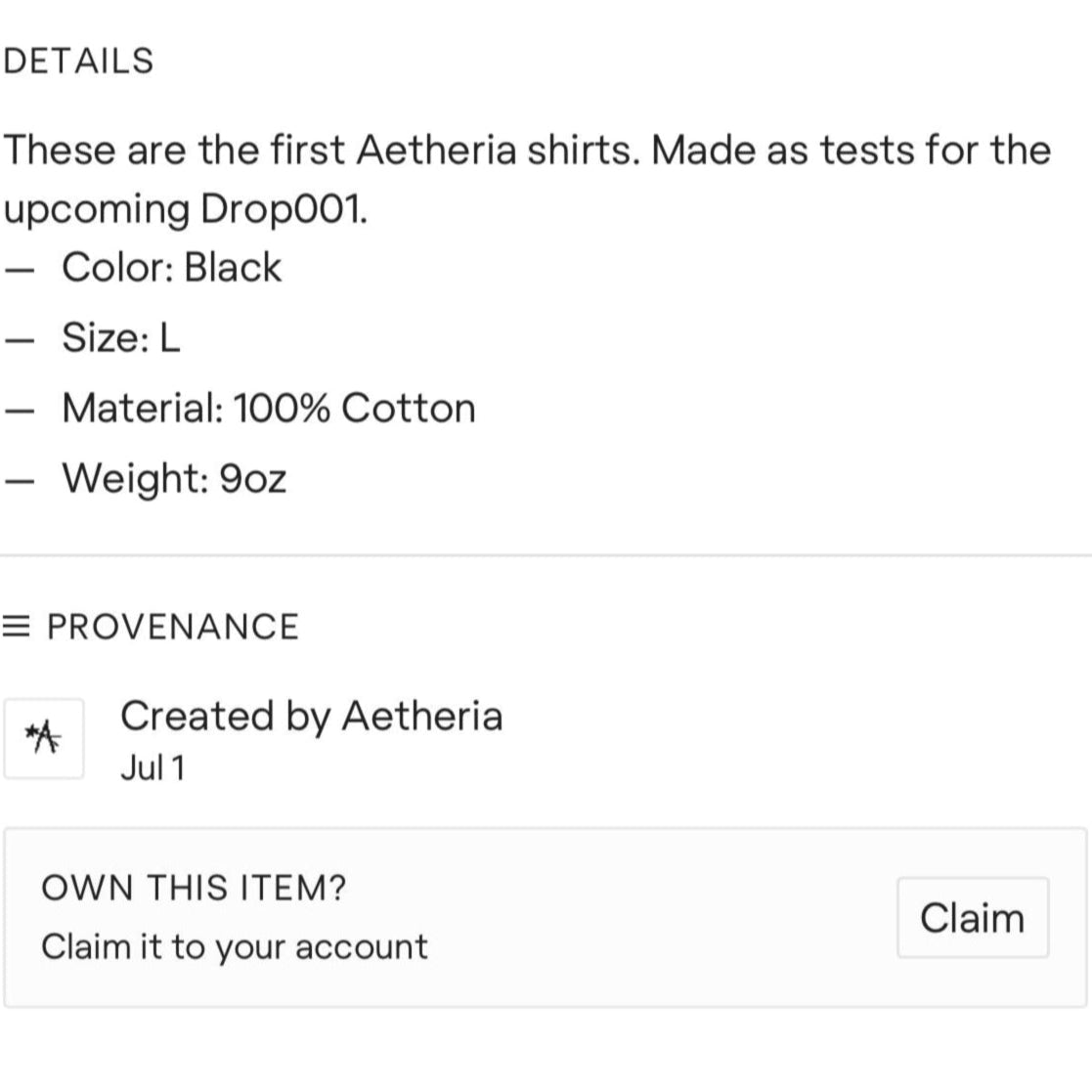This screenshot has height=1092, width=1092.
Task: Open the Created by Aetheria link
Action: click(x=311, y=716)
